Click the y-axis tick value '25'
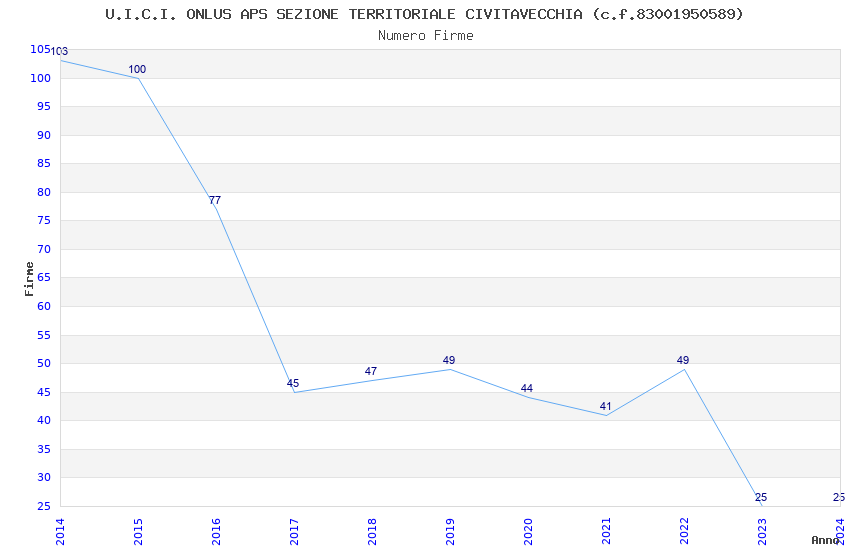This screenshot has width=850, height=550. point(44,506)
